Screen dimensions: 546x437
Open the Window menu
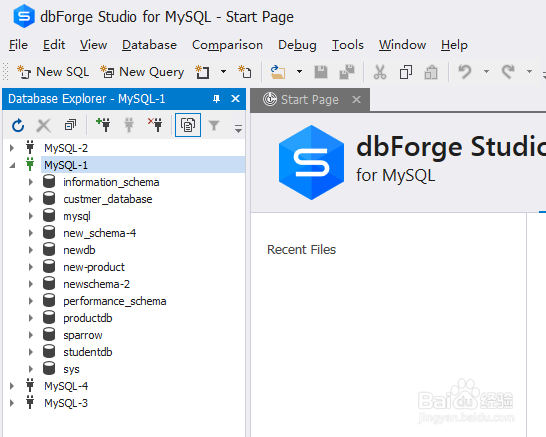[x=402, y=45]
